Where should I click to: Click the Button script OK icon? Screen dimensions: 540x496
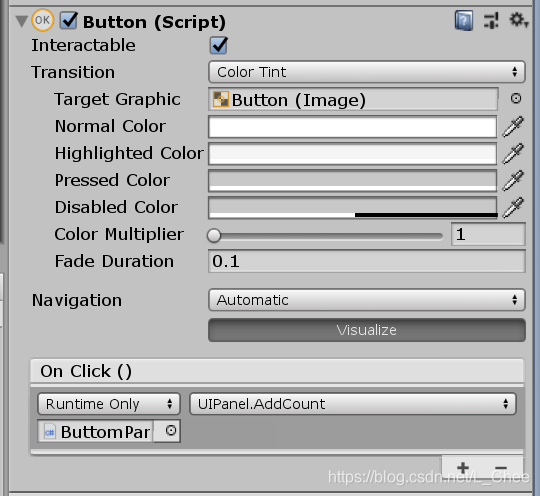point(43,20)
